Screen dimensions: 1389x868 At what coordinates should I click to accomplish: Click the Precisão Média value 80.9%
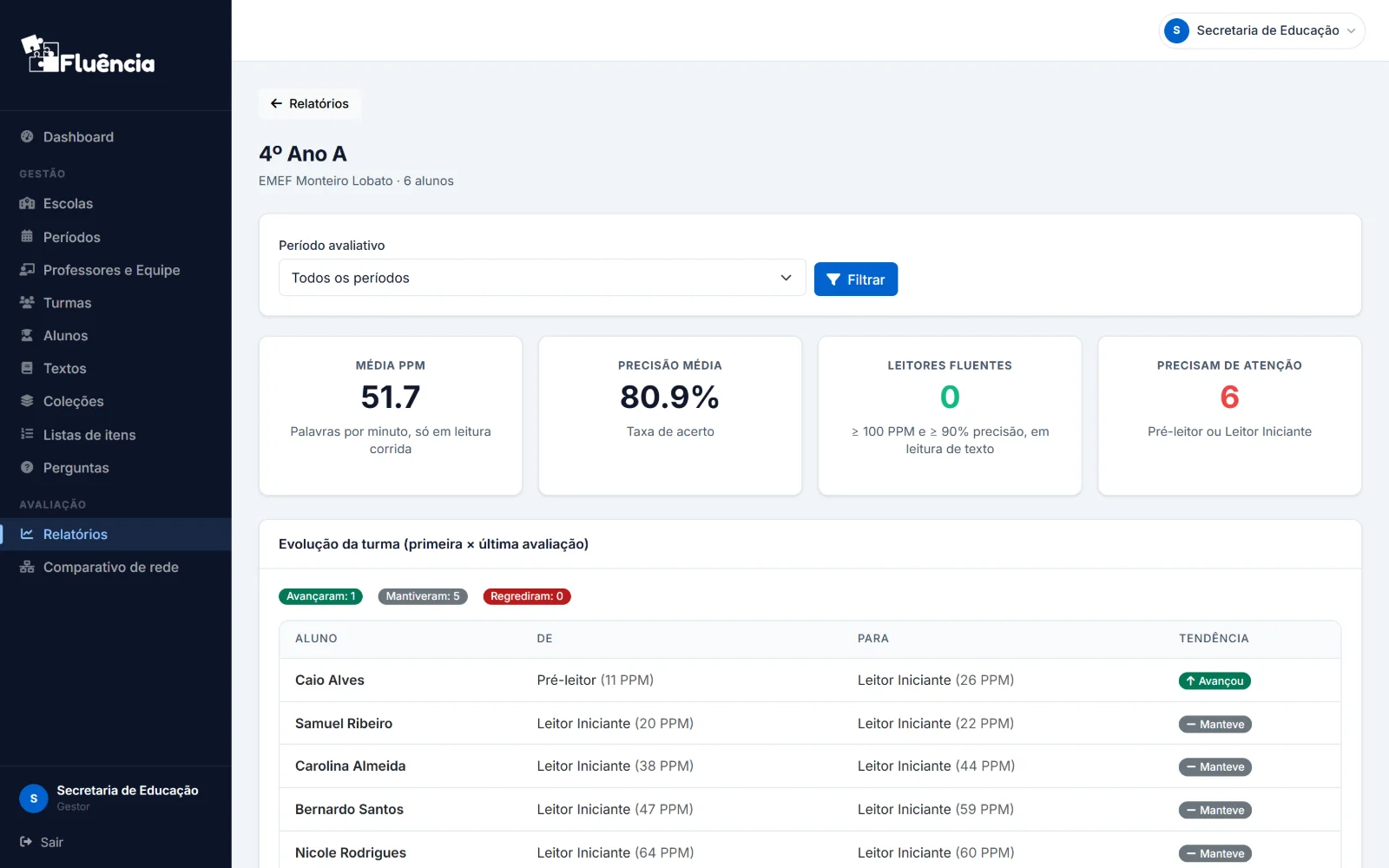tap(670, 397)
